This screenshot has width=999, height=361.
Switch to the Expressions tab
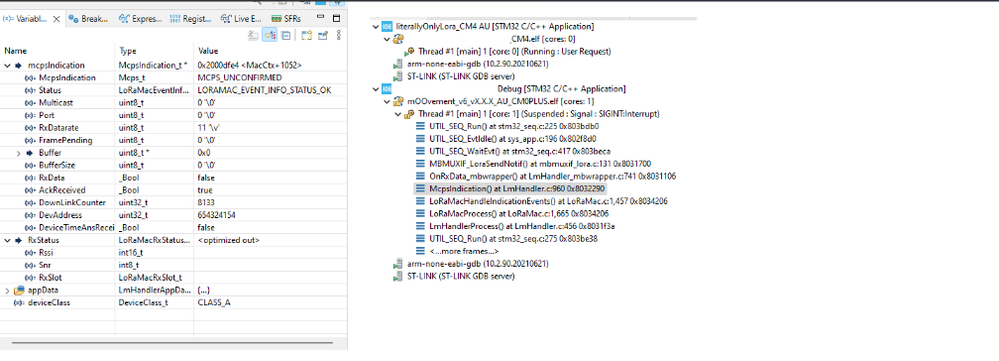click(x=140, y=19)
